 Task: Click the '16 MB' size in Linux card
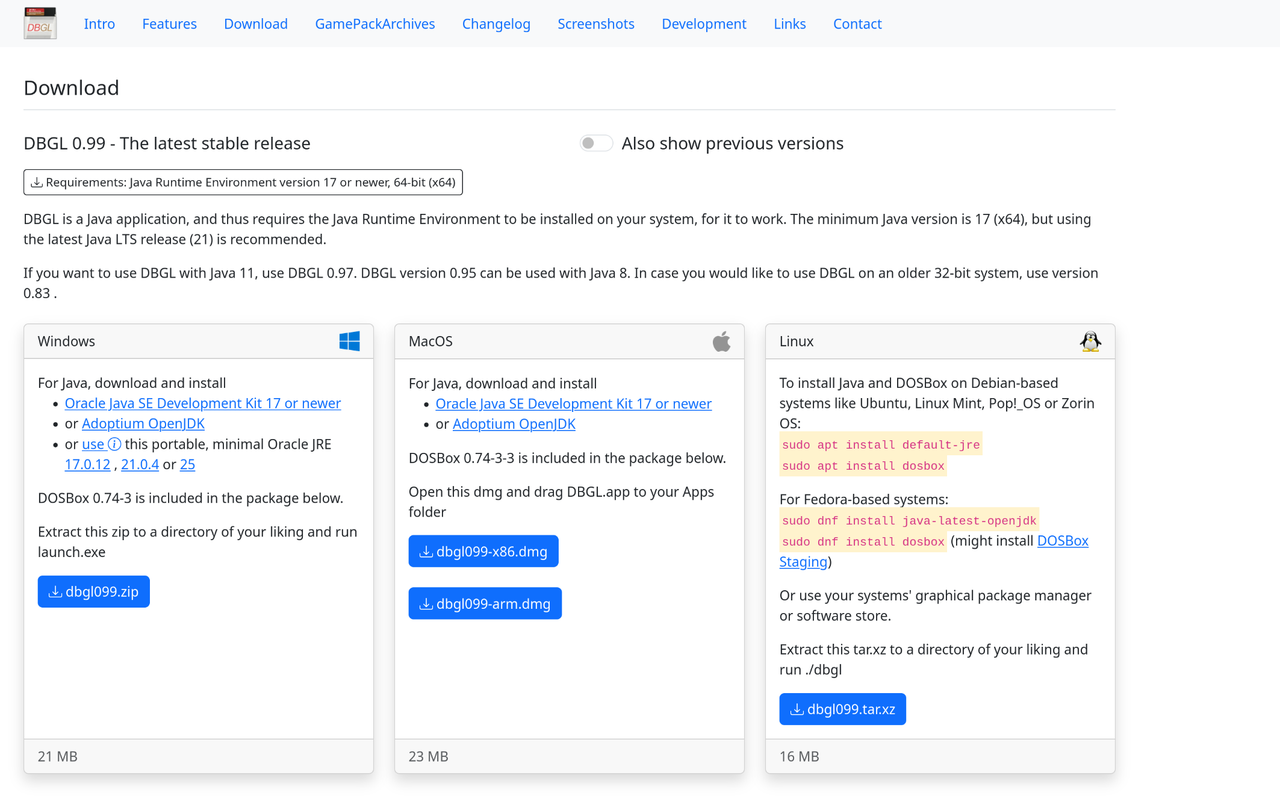pyautogui.click(x=800, y=757)
